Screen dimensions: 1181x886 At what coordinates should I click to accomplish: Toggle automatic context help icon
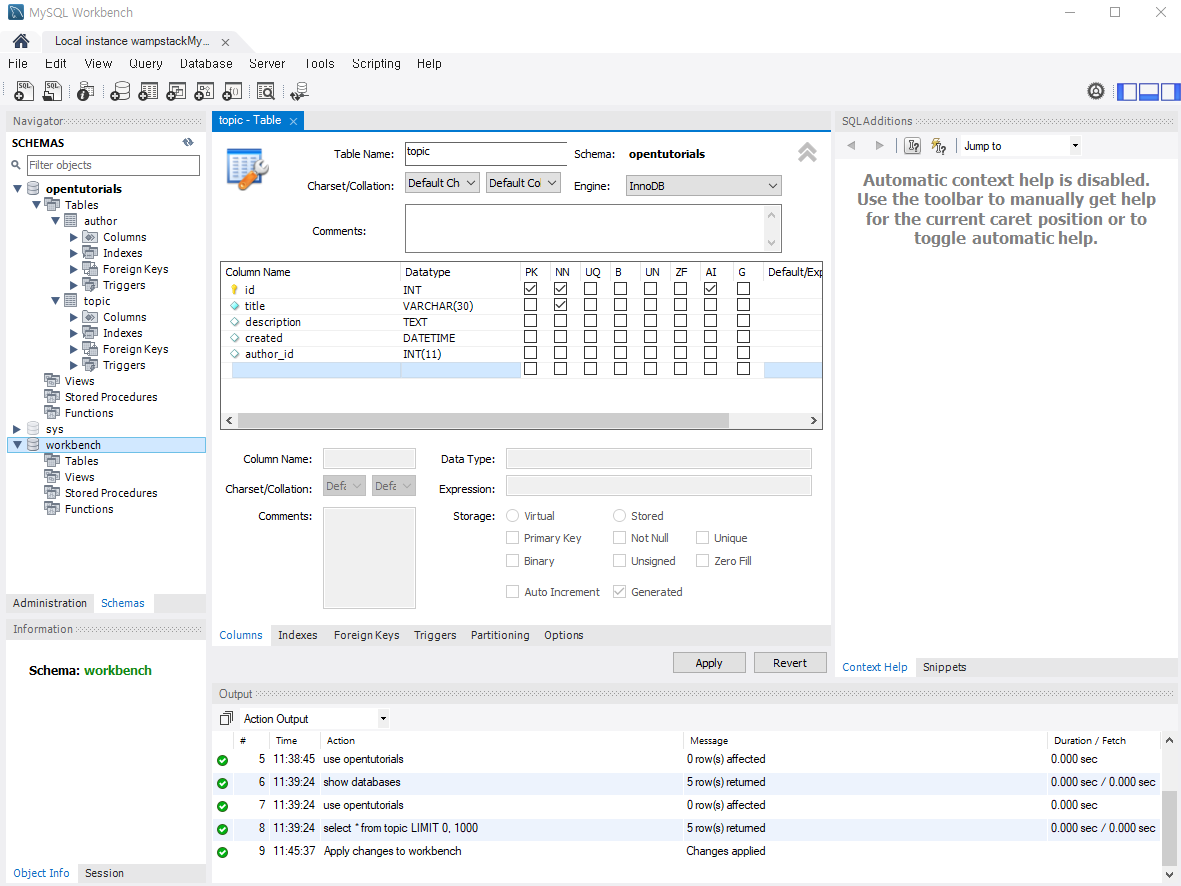pos(938,145)
